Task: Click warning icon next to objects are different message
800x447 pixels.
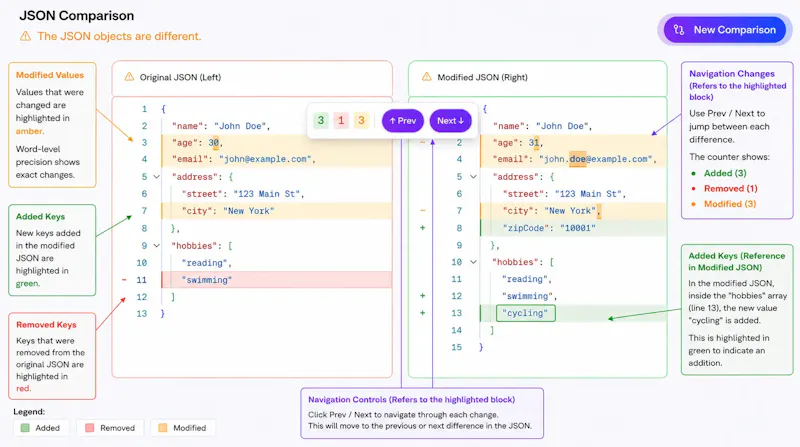Action: [x=25, y=36]
